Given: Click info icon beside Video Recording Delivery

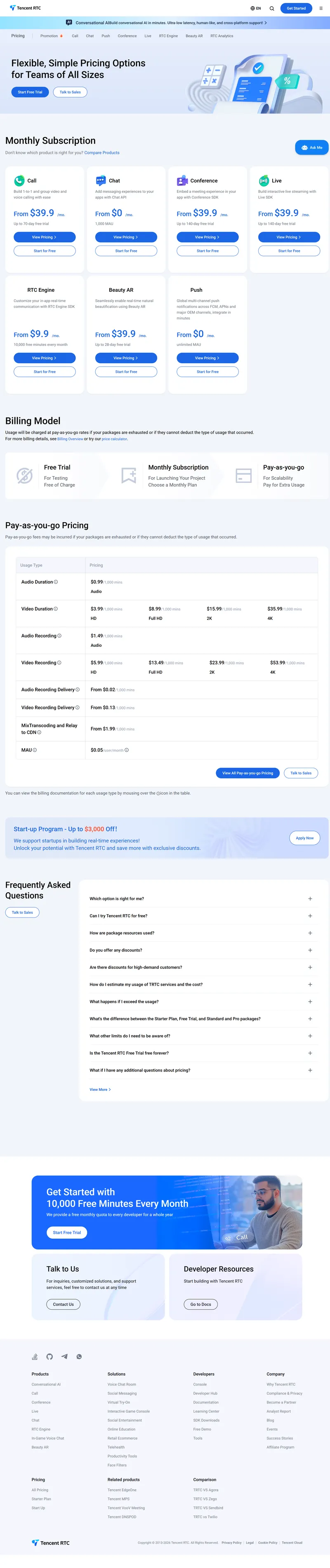Looking at the screenshot, I should pos(77,707).
